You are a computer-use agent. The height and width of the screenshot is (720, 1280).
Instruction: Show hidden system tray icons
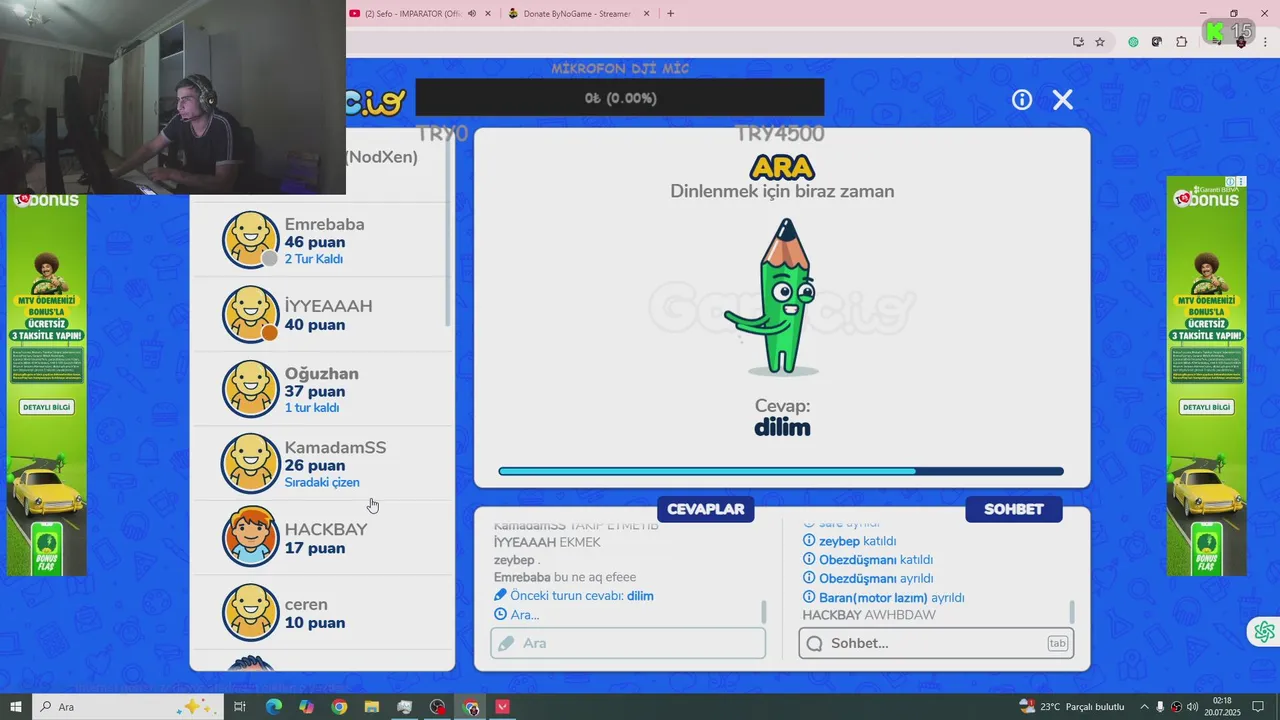click(x=1144, y=707)
